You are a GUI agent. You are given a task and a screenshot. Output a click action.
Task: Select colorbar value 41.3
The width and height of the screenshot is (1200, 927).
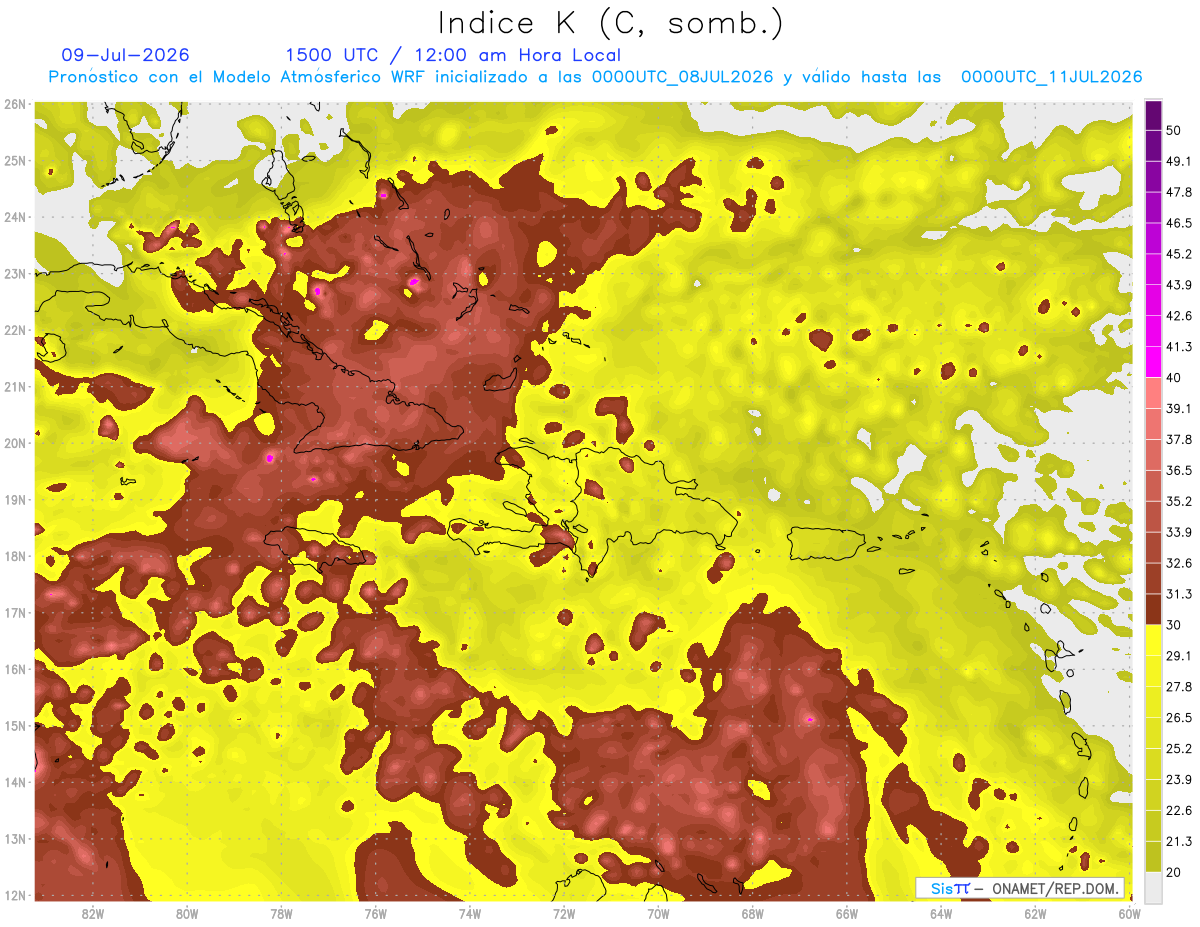(1178, 347)
